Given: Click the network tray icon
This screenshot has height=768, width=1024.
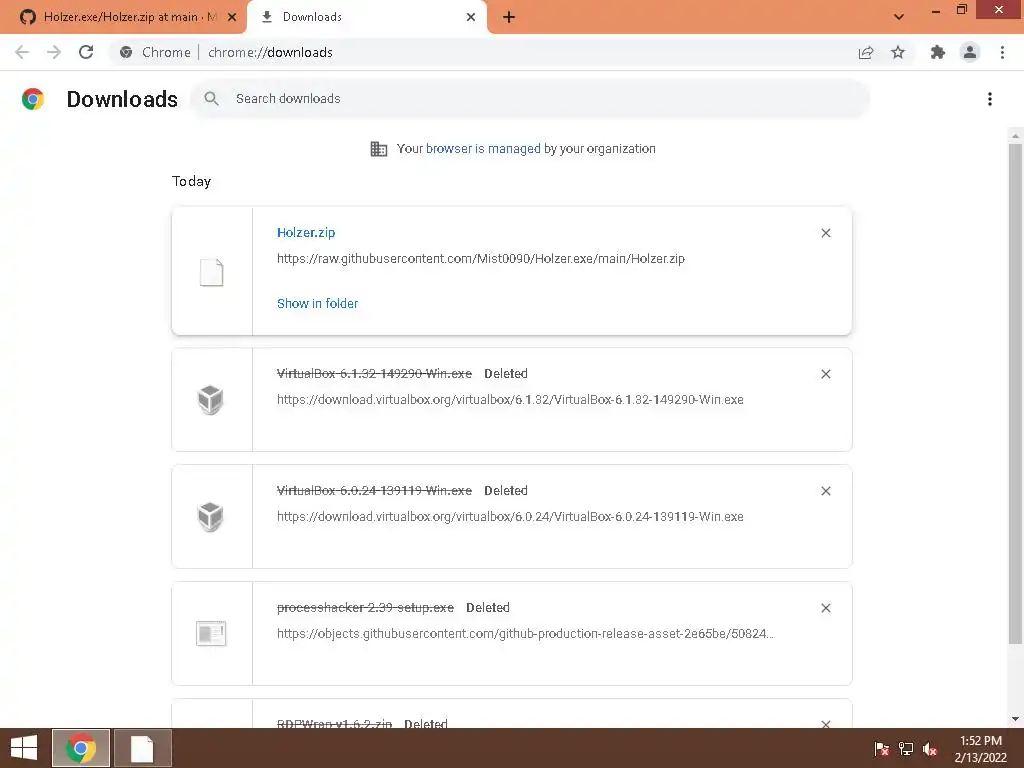Looking at the screenshot, I should click(906, 748).
